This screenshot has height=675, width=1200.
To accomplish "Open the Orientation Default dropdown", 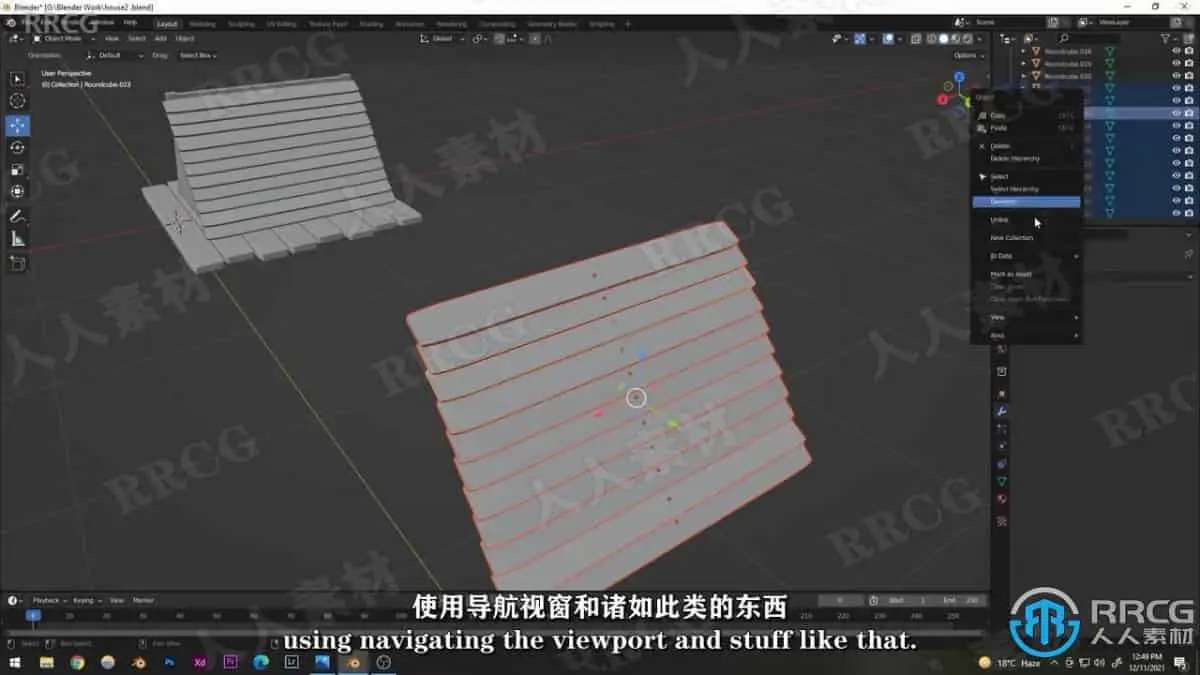I will (x=115, y=55).
